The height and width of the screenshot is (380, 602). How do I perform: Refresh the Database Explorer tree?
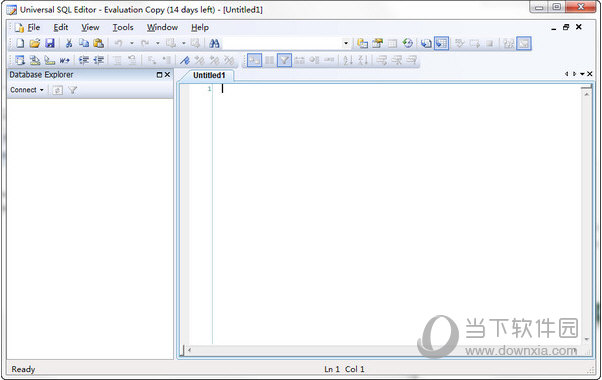pyautogui.click(x=58, y=90)
